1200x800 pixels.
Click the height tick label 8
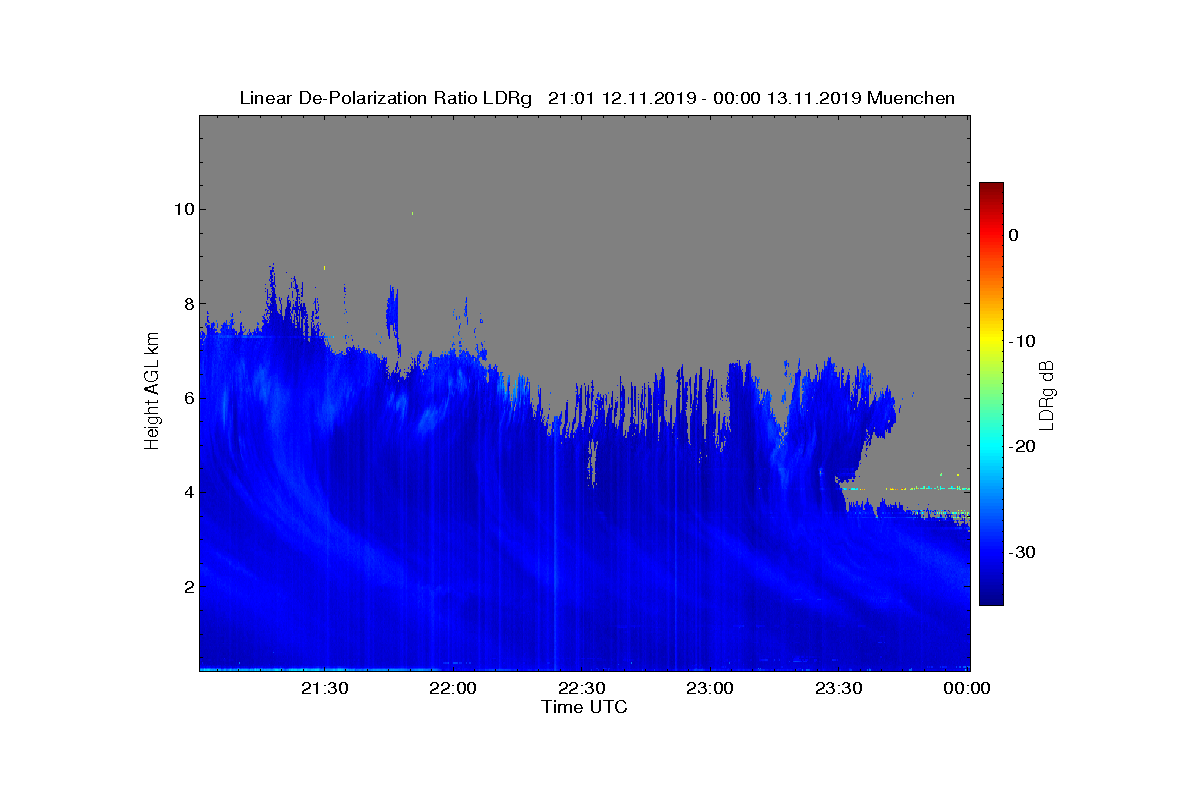pos(189,304)
